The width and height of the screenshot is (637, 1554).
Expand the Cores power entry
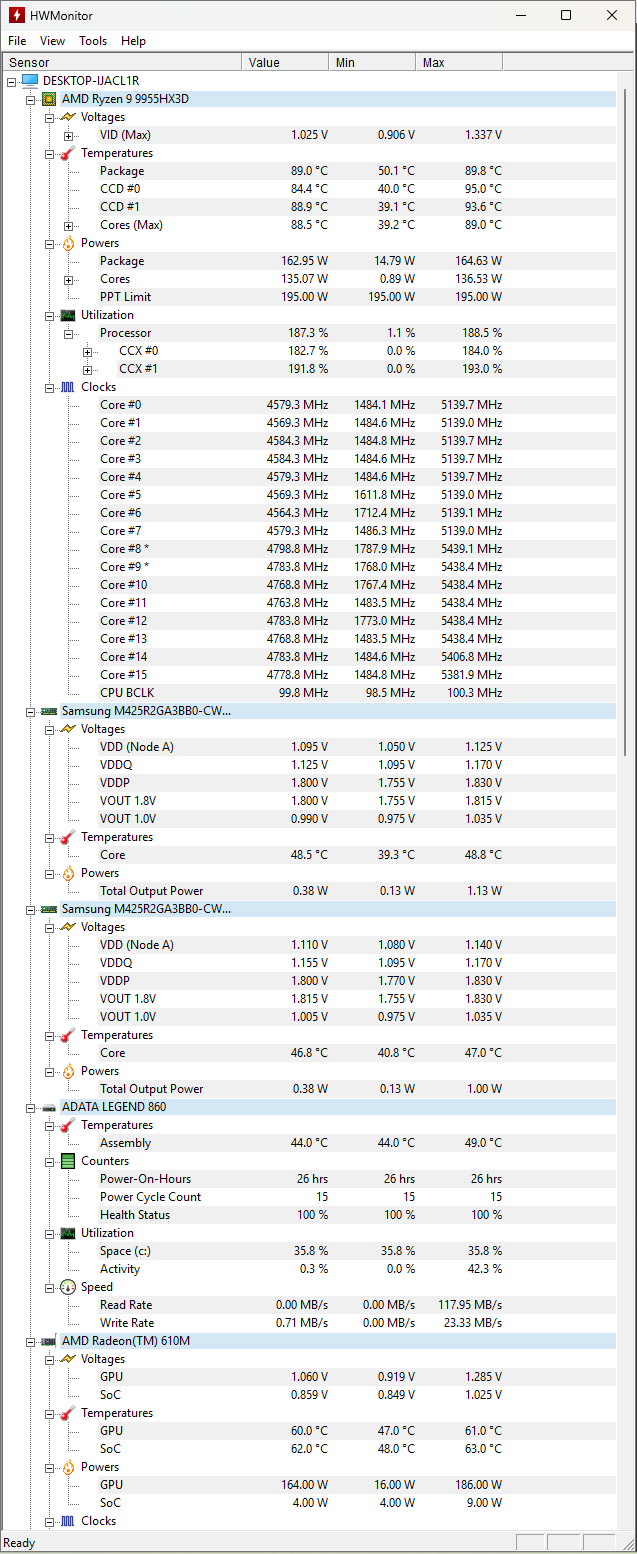coord(68,279)
